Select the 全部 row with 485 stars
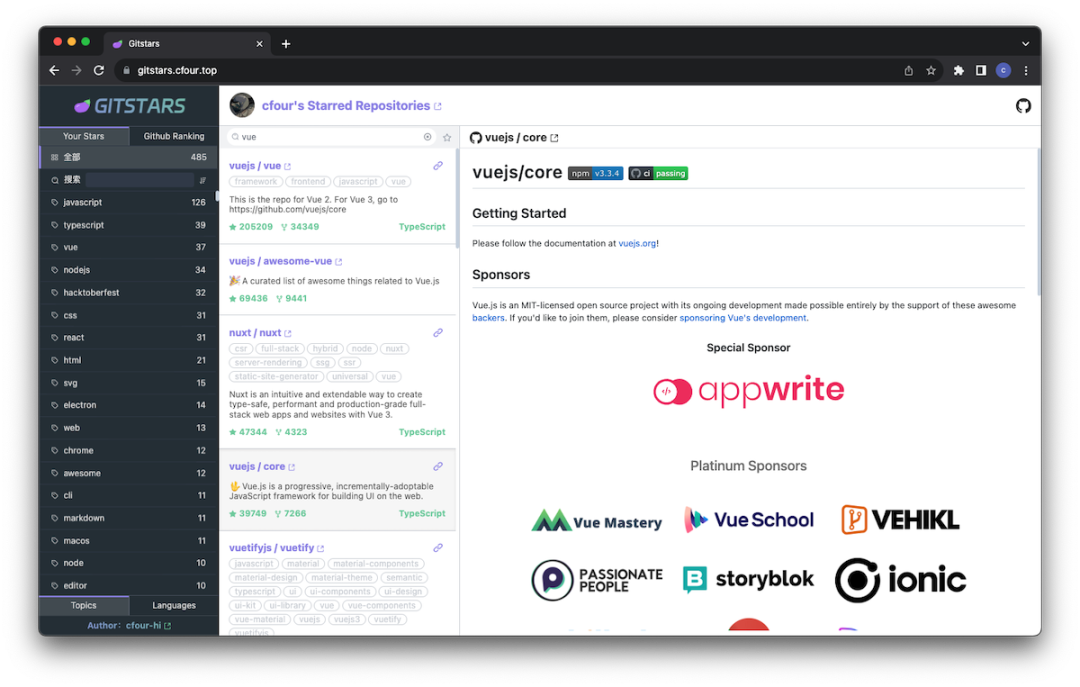This screenshot has width=1080, height=687. (x=129, y=157)
